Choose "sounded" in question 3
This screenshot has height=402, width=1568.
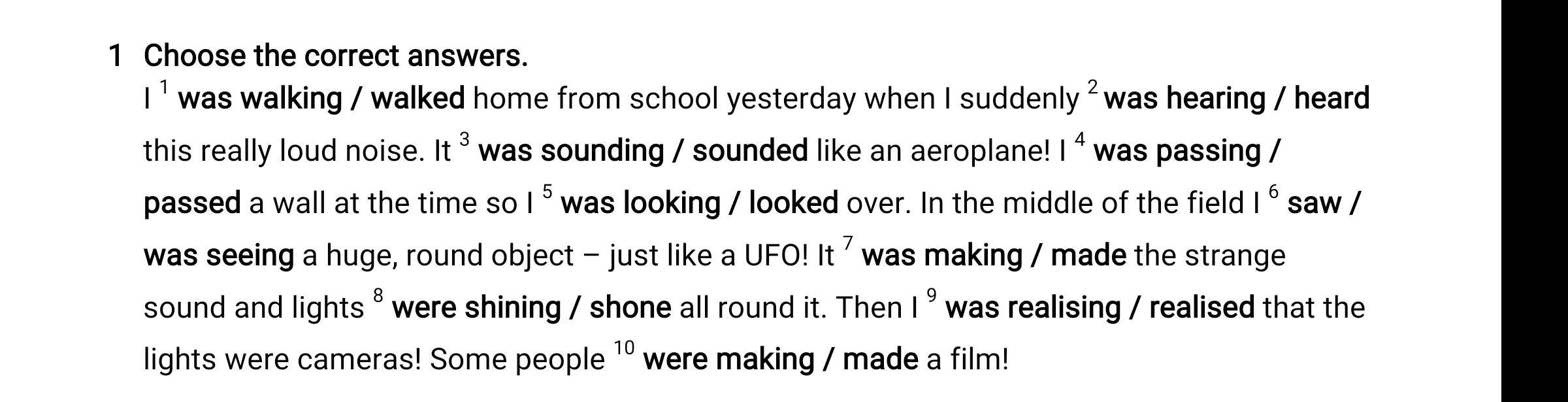[x=750, y=150]
